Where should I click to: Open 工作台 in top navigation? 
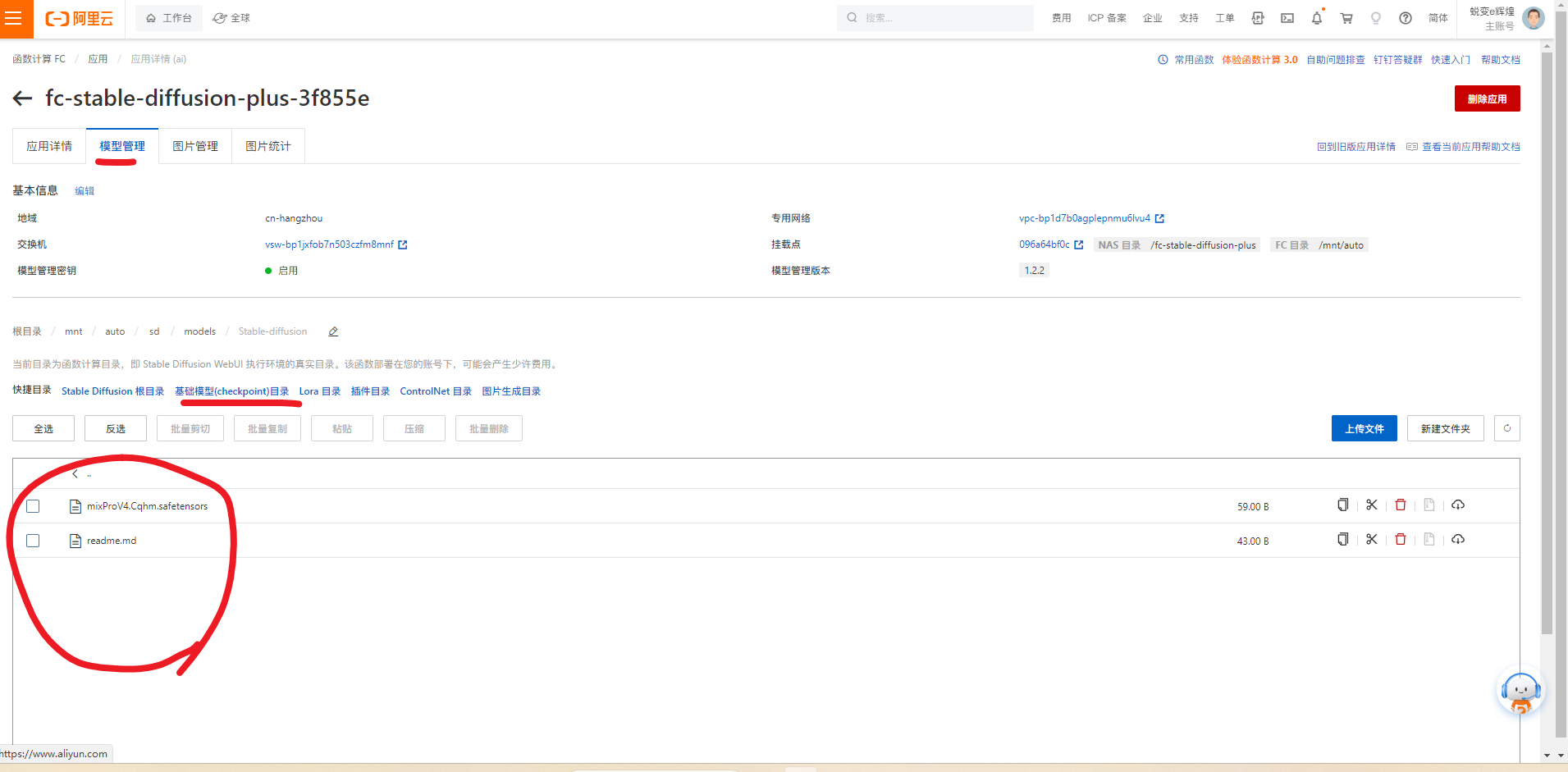pyautogui.click(x=169, y=18)
